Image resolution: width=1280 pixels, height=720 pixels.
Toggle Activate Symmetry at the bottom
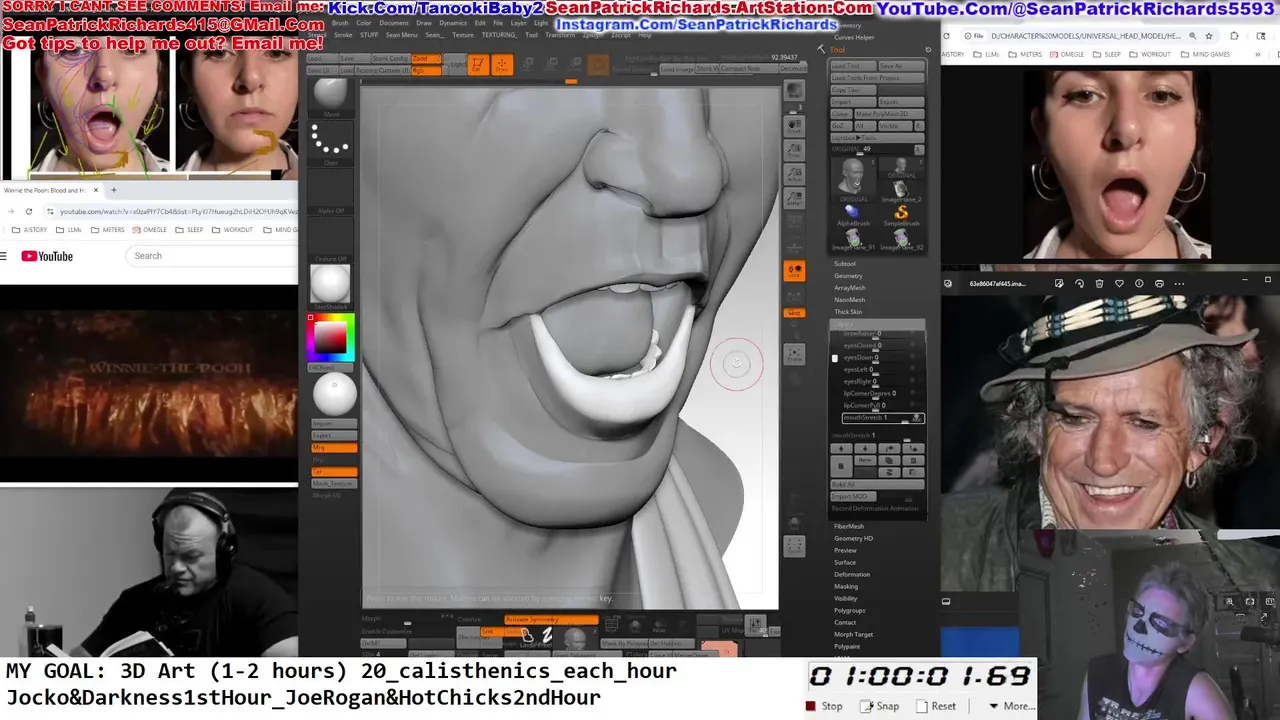coord(551,620)
